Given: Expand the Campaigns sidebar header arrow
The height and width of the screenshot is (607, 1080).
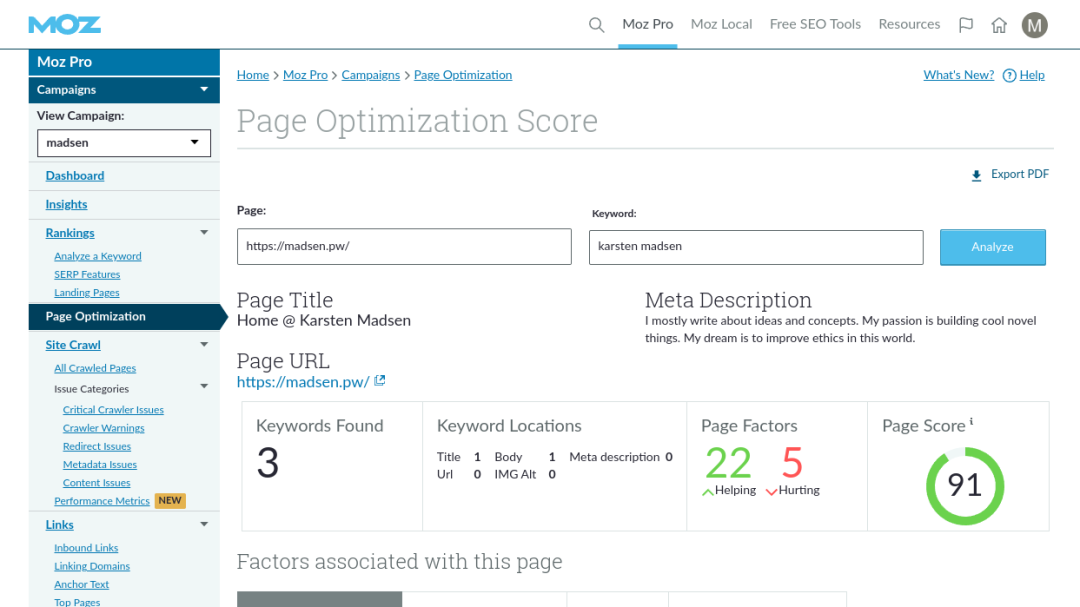Looking at the screenshot, I should [x=204, y=90].
